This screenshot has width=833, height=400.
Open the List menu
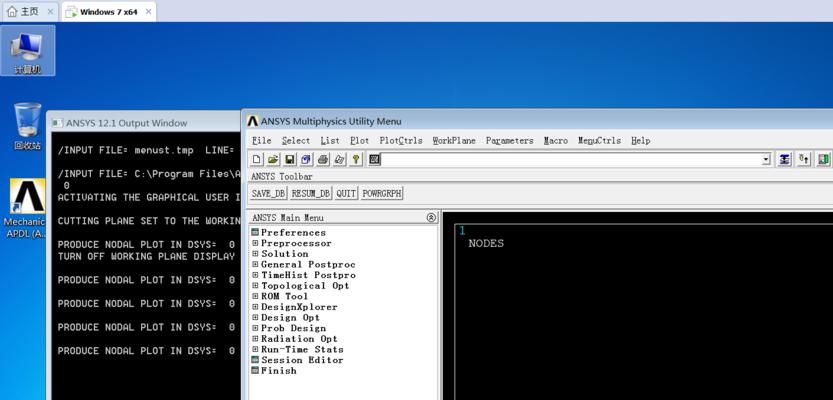pyautogui.click(x=330, y=141)
